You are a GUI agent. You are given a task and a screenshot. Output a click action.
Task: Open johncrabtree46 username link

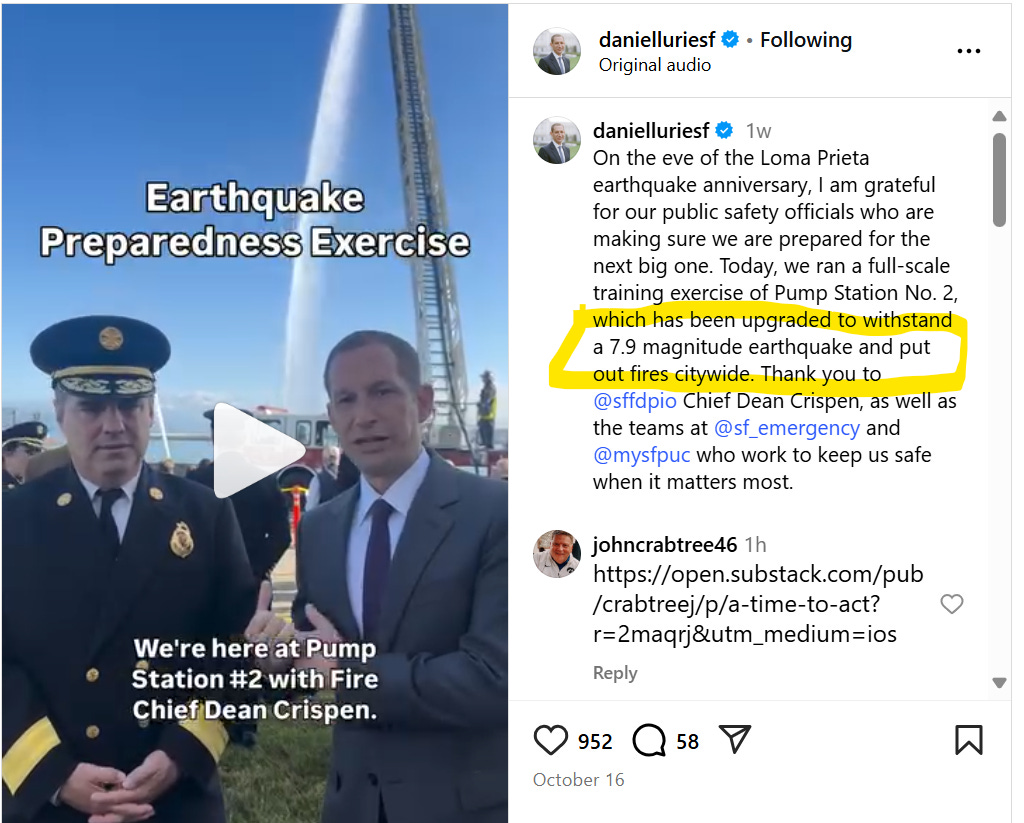pyautogui.click(x=665, y=545)
